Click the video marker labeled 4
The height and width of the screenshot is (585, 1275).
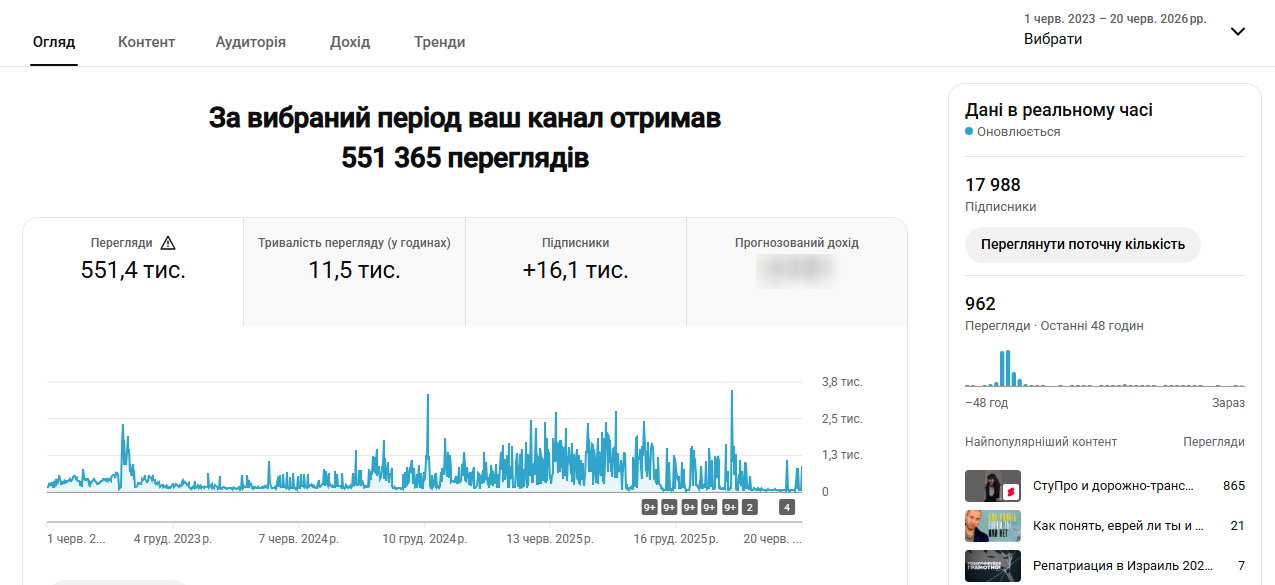point(788,507)
